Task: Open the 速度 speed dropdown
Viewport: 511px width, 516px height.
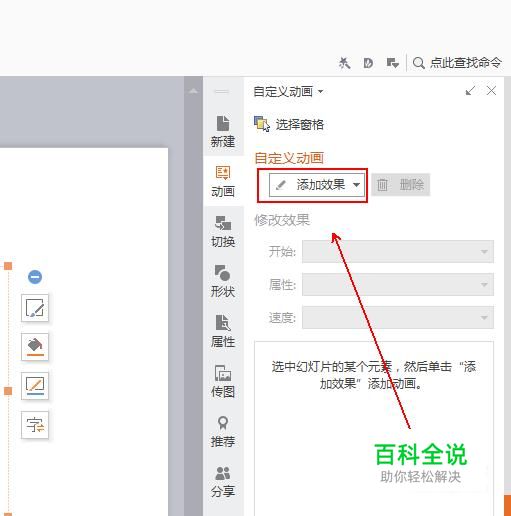Action: tap(398, 317)
